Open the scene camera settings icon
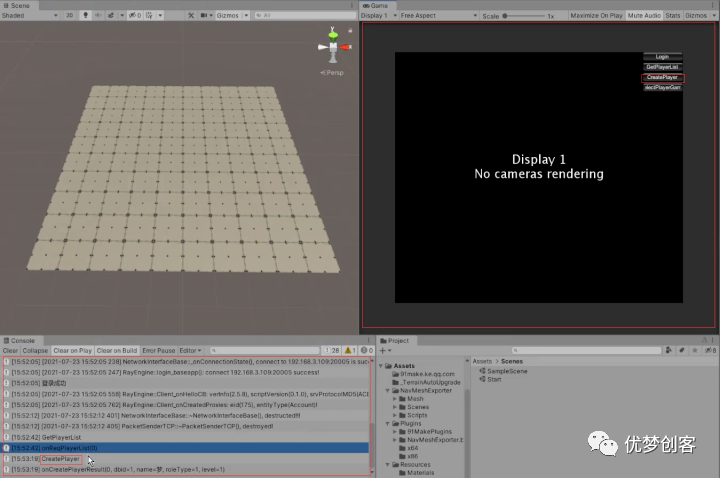The width and height of the screenshot is (720, 478). click(204, 15)
